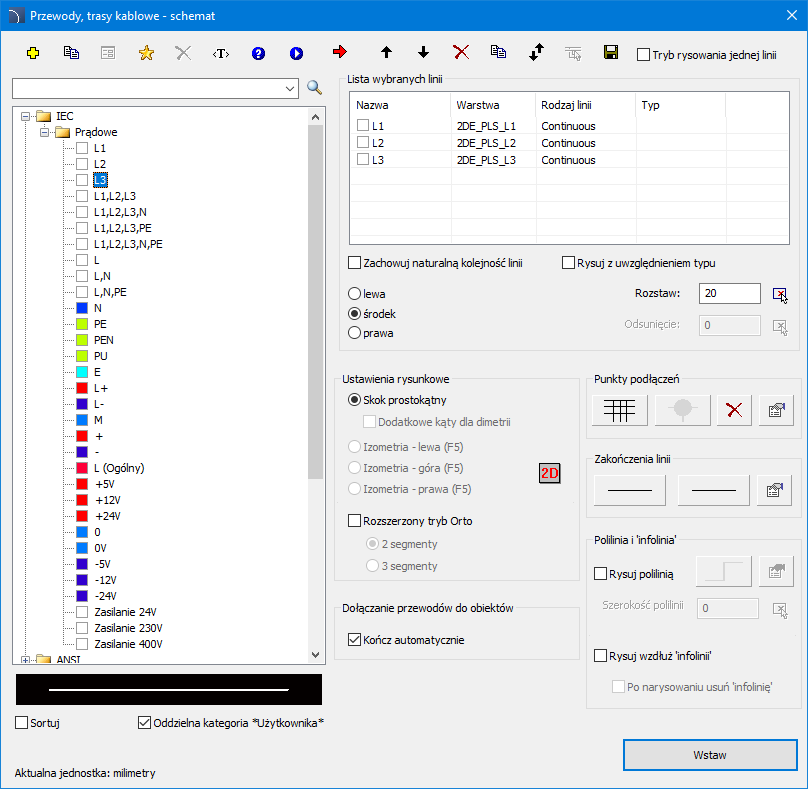This screenshot has height=789, width=808.
Task: Click the yellow plus add-new icon
Action: click(x=32, y=53)
